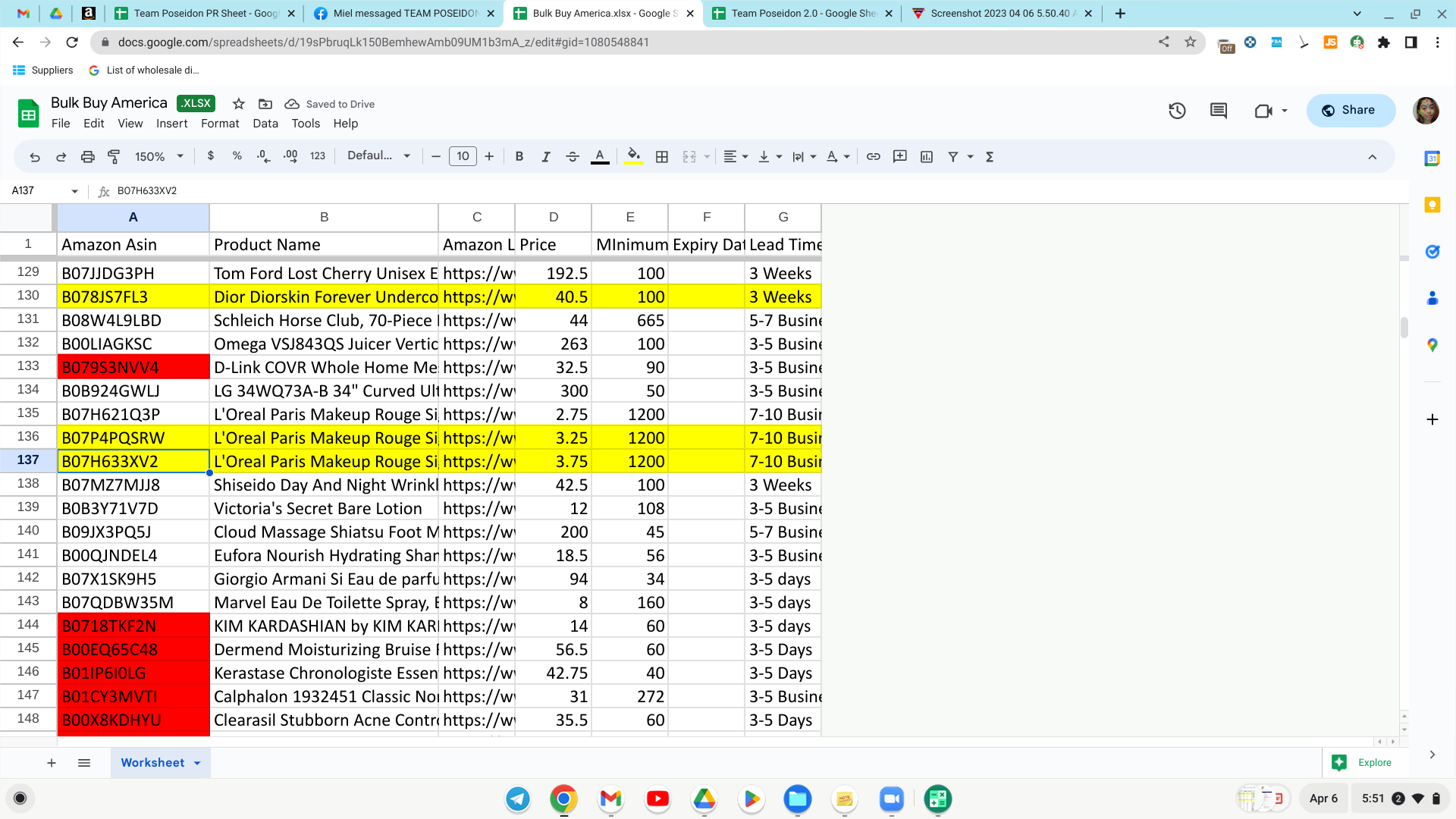Open Google Sheets home icon
This screenshot has width=1456, height=819.
pyautogui.click(x=29, y=114)
